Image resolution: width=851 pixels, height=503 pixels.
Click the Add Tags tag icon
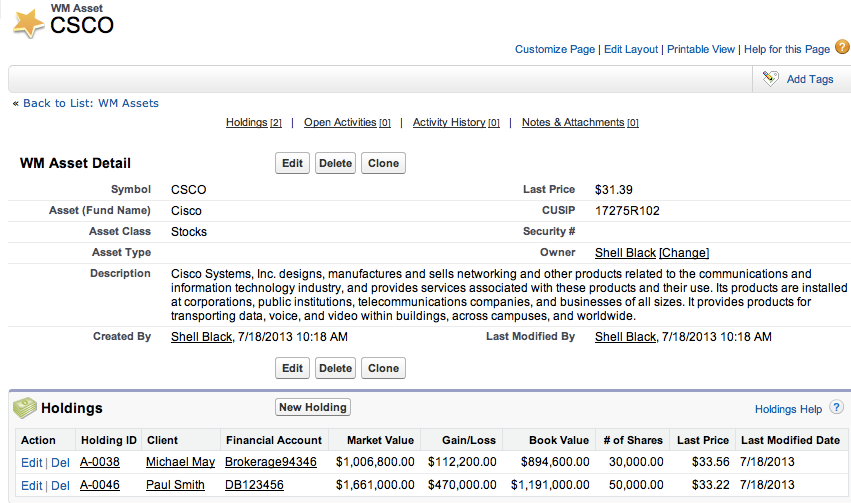click(x=770, y=79)
